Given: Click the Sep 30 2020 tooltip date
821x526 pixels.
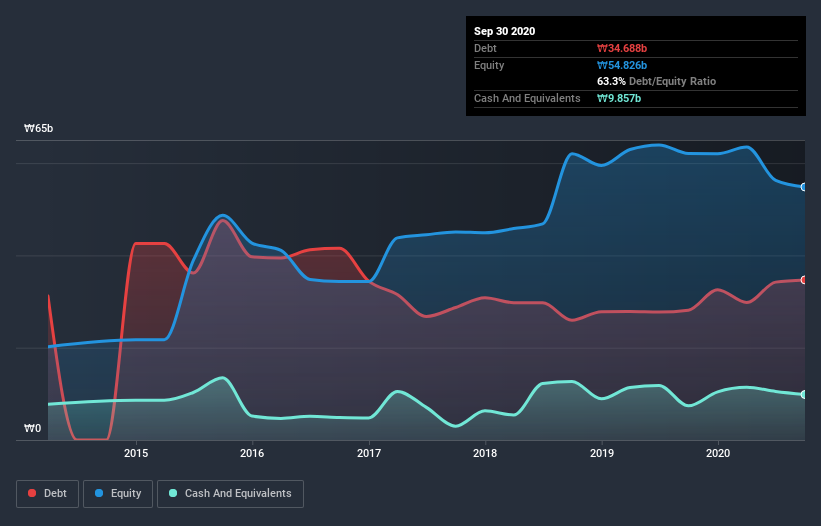Looking at the screenshot, I should coord(505,31).
